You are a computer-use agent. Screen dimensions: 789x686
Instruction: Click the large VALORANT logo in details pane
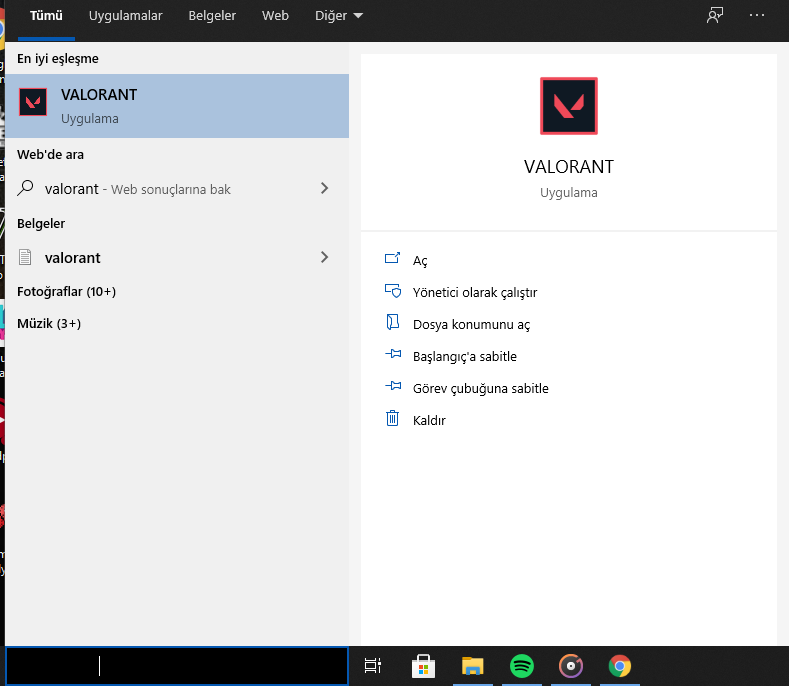pyautogui.click(x=569, y=106)
